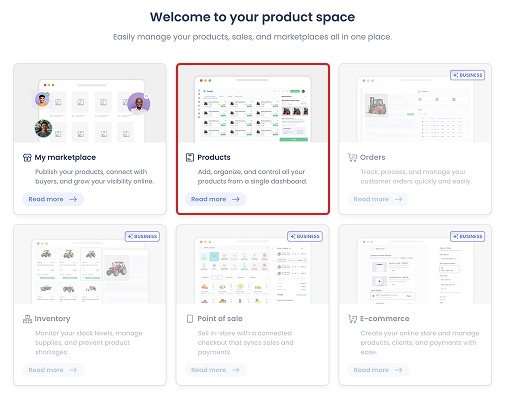This screenshot has height=399, width=505.
Task: Click the 'Create your online store' description
Action: pos(420,343)
